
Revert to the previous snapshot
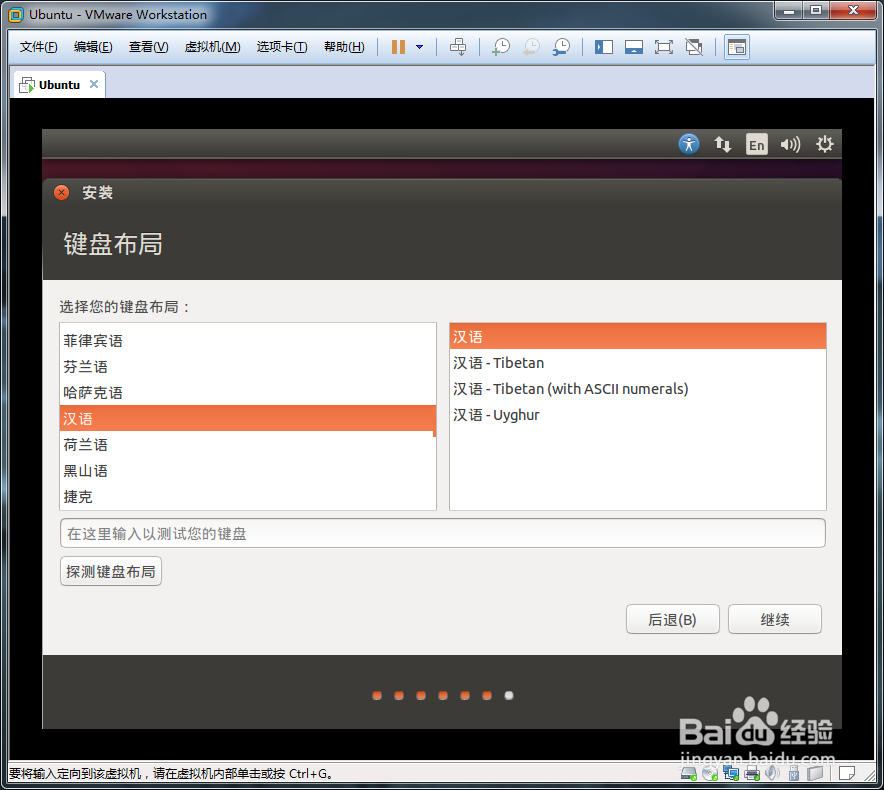click(x=531, y=47)
